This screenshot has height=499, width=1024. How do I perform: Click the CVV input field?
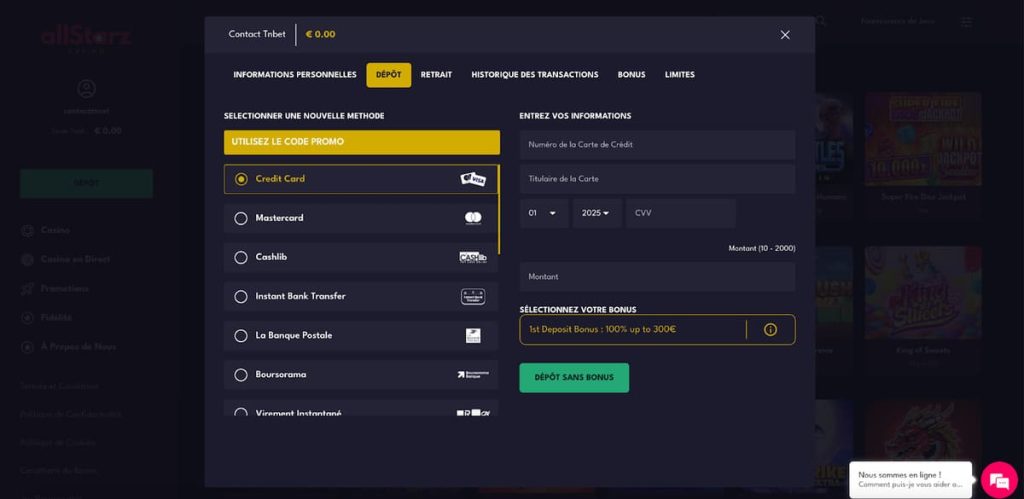680,214
